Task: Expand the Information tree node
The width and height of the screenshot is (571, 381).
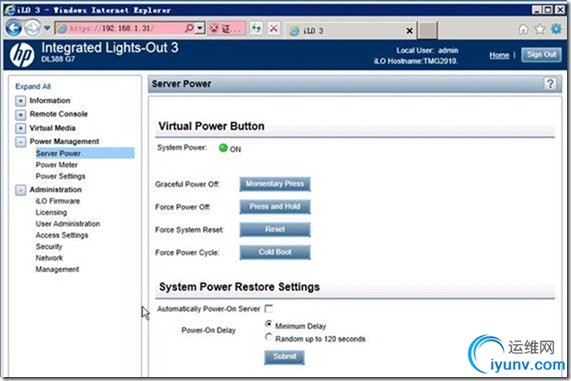Action: click(x=21, y=101)
